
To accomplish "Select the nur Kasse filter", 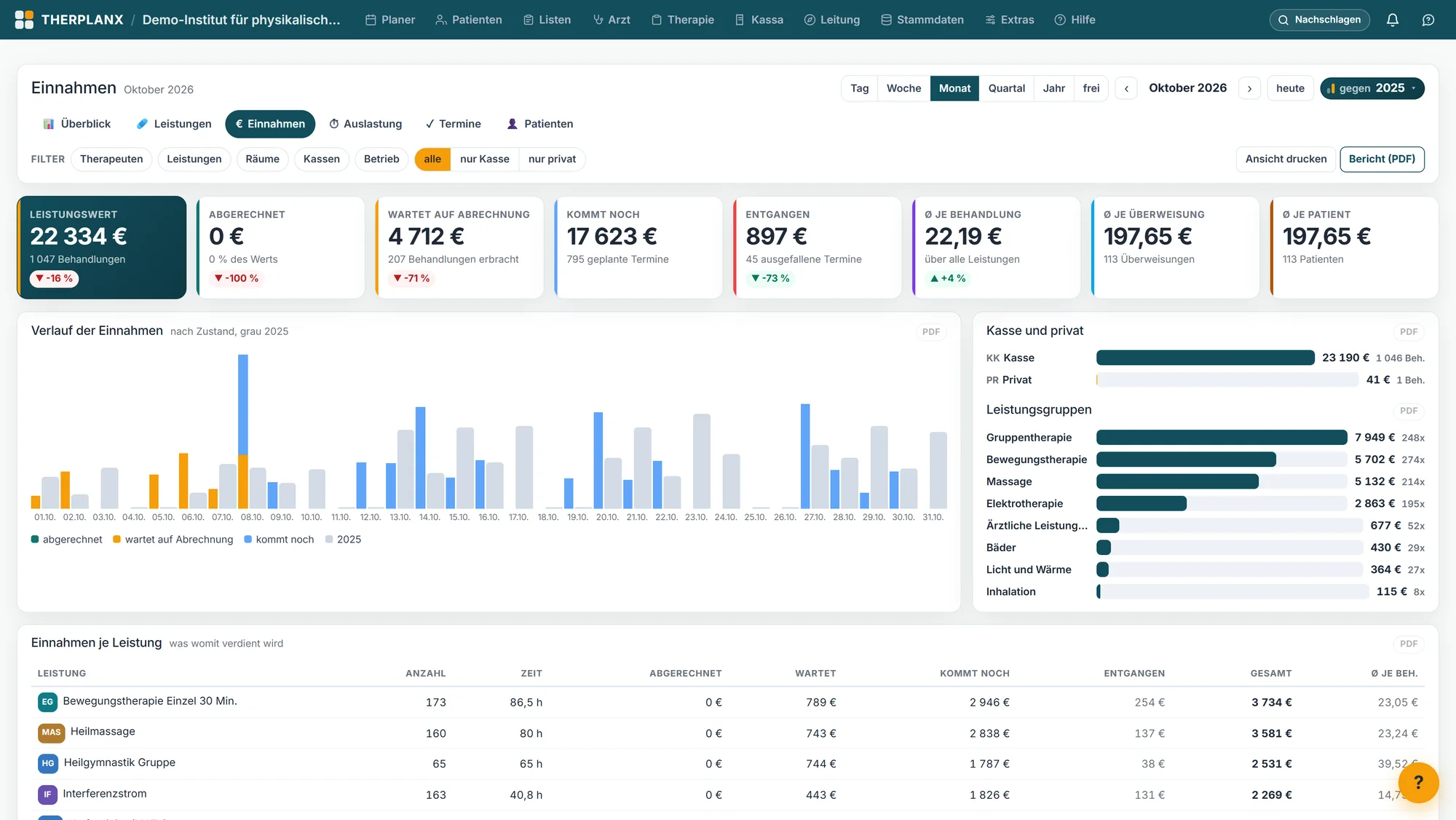I will click(484, 159).
